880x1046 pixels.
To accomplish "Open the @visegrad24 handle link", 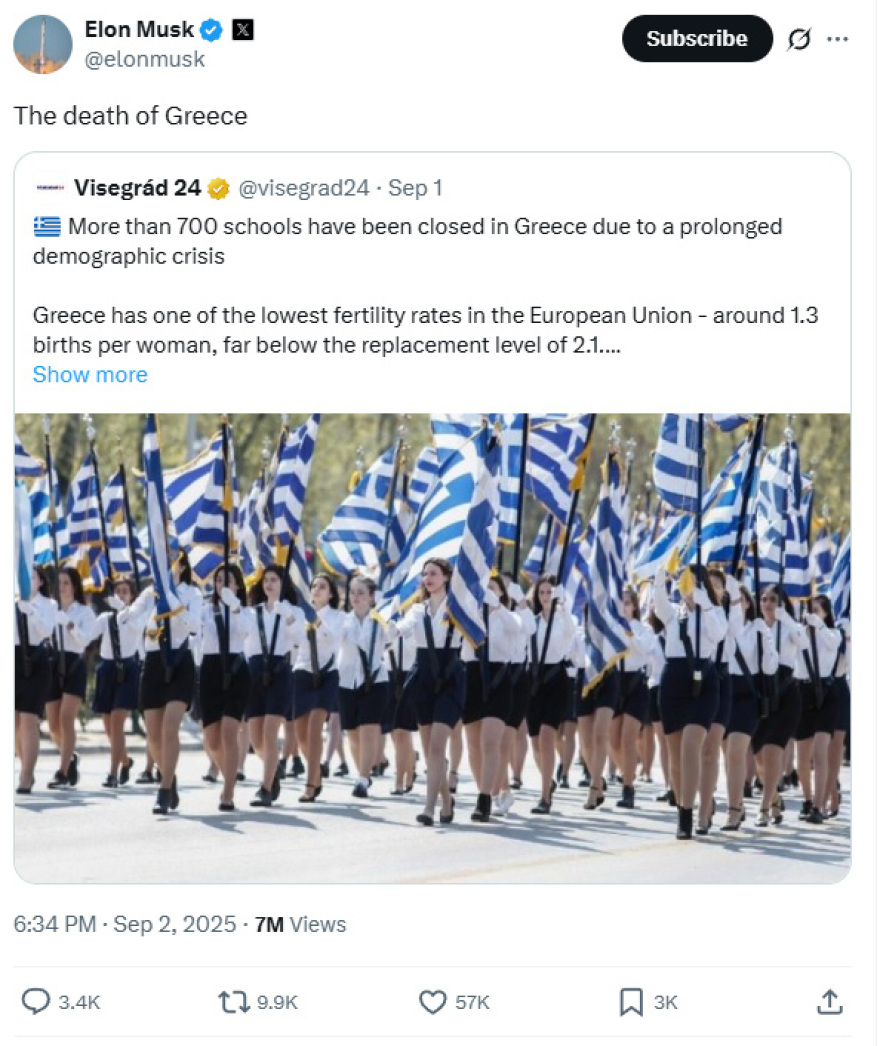I will (x=304, y=188).
